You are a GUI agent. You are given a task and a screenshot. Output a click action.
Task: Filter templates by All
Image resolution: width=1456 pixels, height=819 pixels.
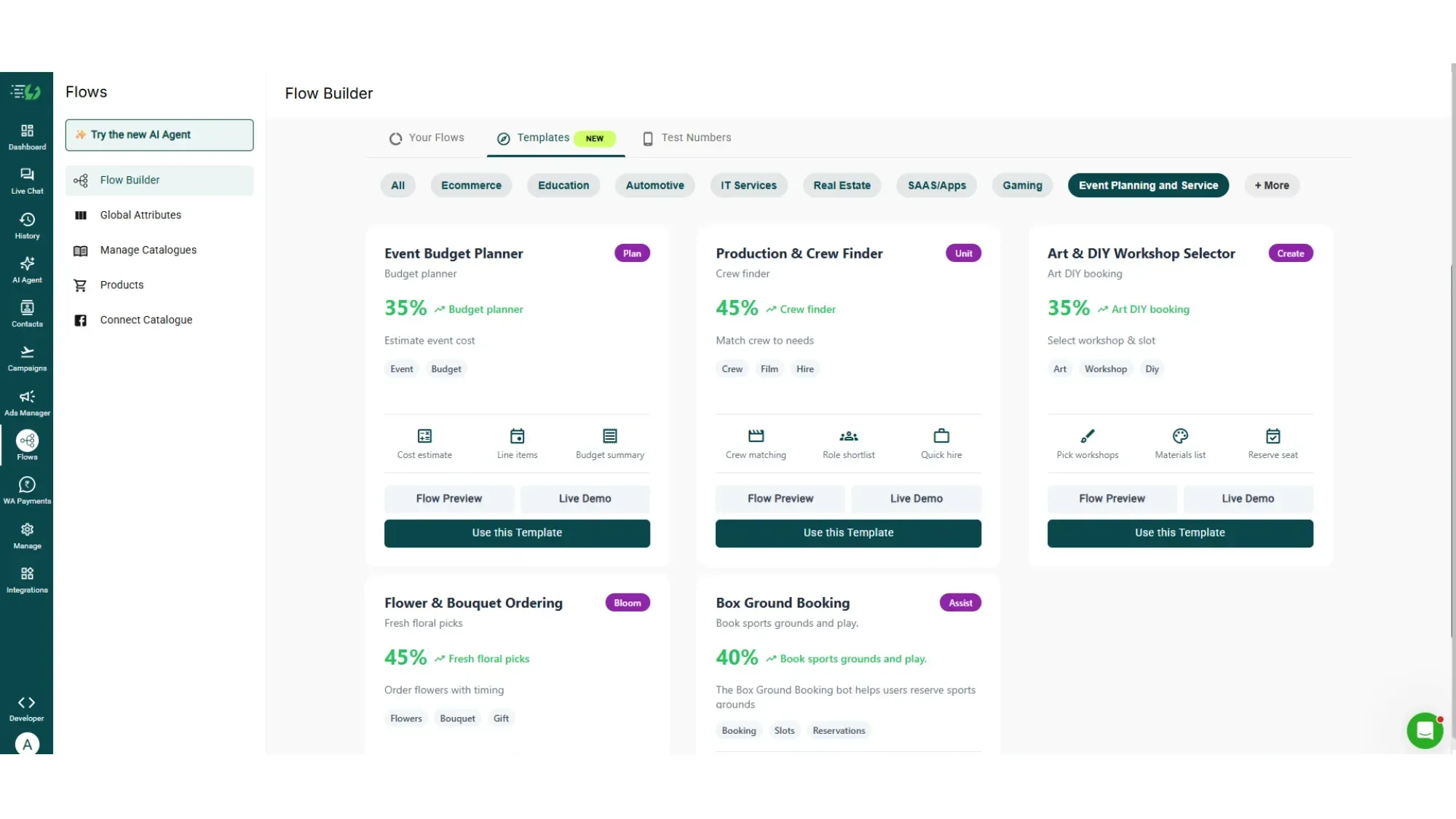pyautogui.click(x=397, y=186)
